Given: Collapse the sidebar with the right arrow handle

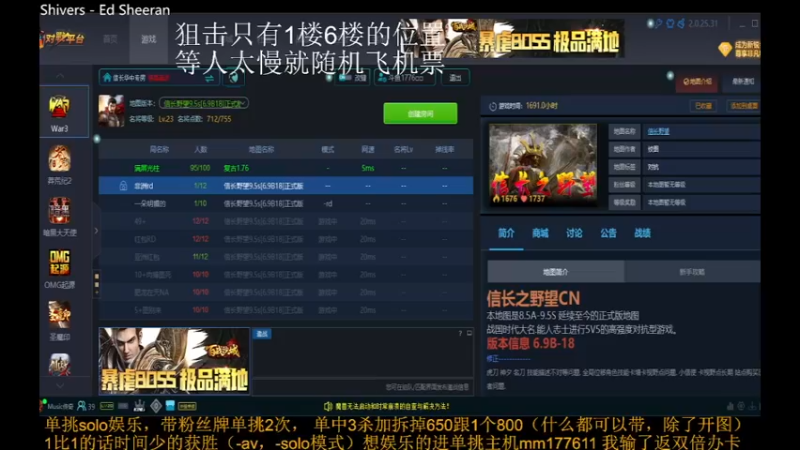Looking at the screenshot, I should 96,231.
